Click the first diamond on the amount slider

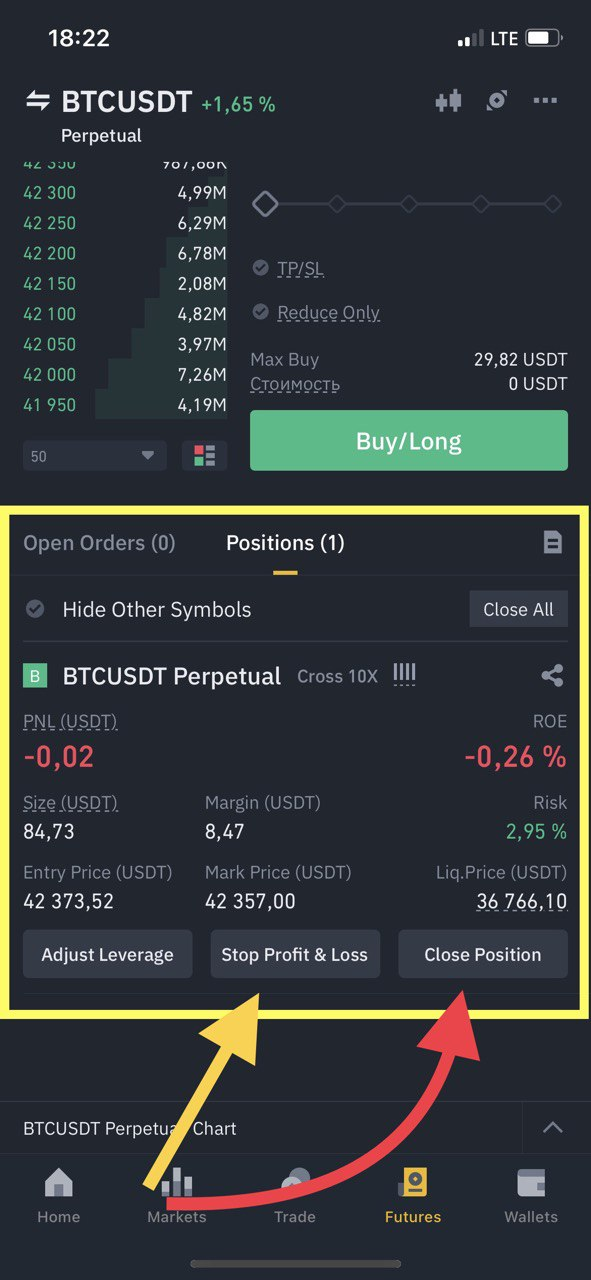265,204
